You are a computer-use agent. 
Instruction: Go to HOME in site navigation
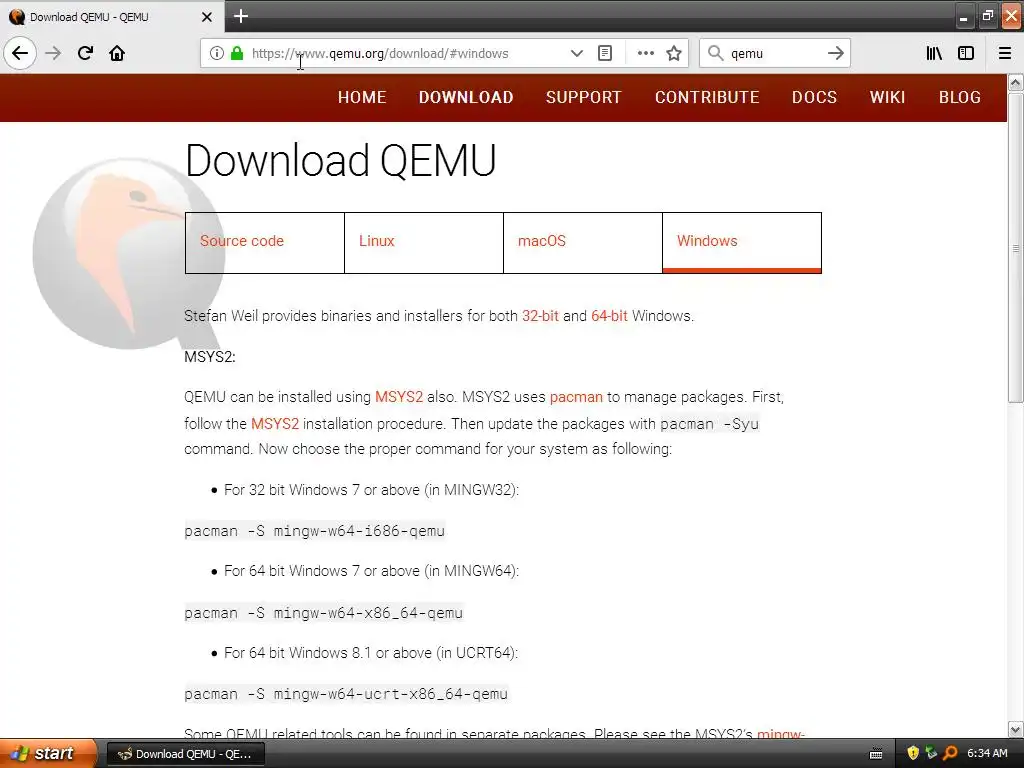[362, 97]
